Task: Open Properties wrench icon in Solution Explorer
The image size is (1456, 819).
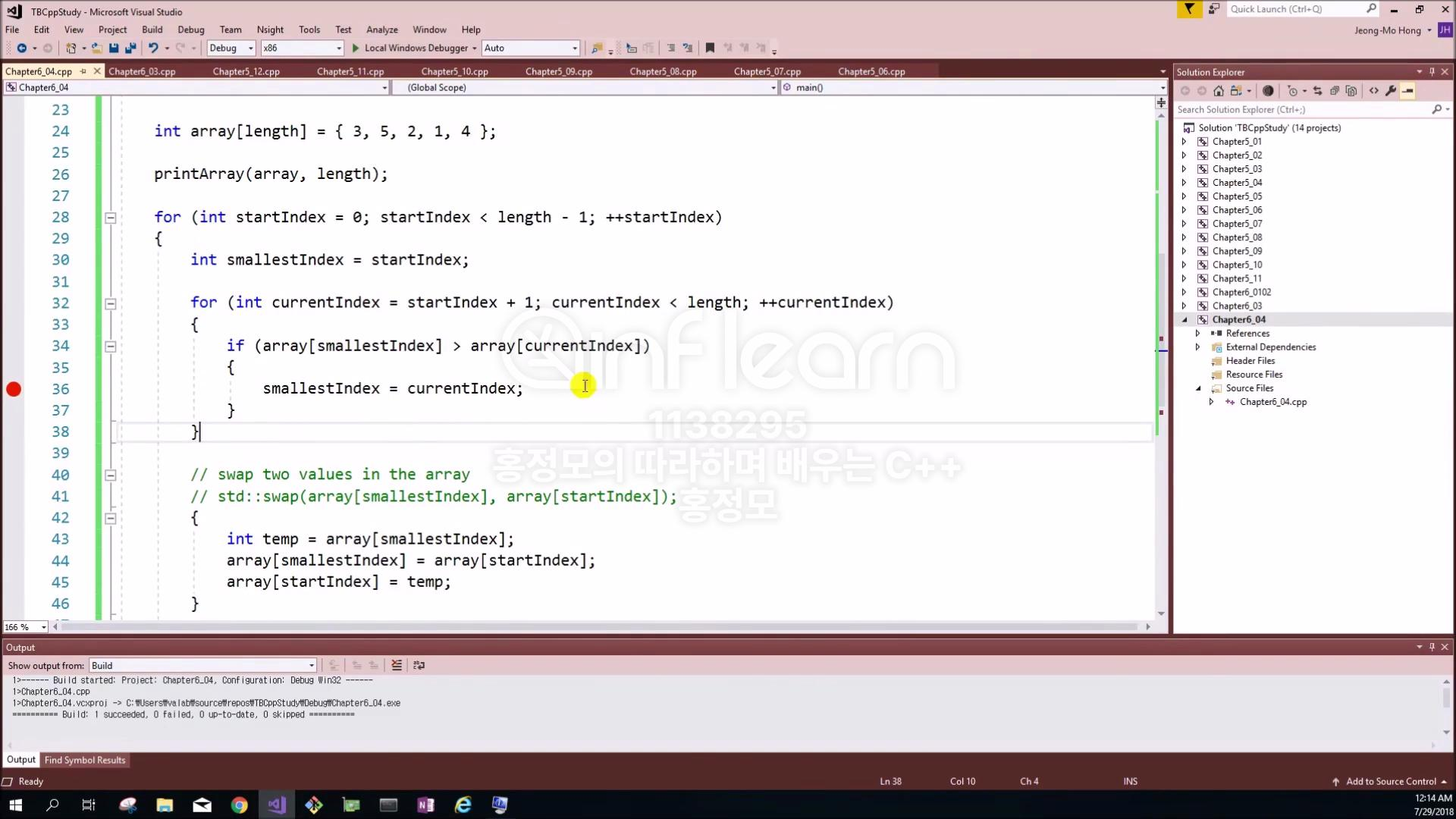Action: tap(1391, 91)
